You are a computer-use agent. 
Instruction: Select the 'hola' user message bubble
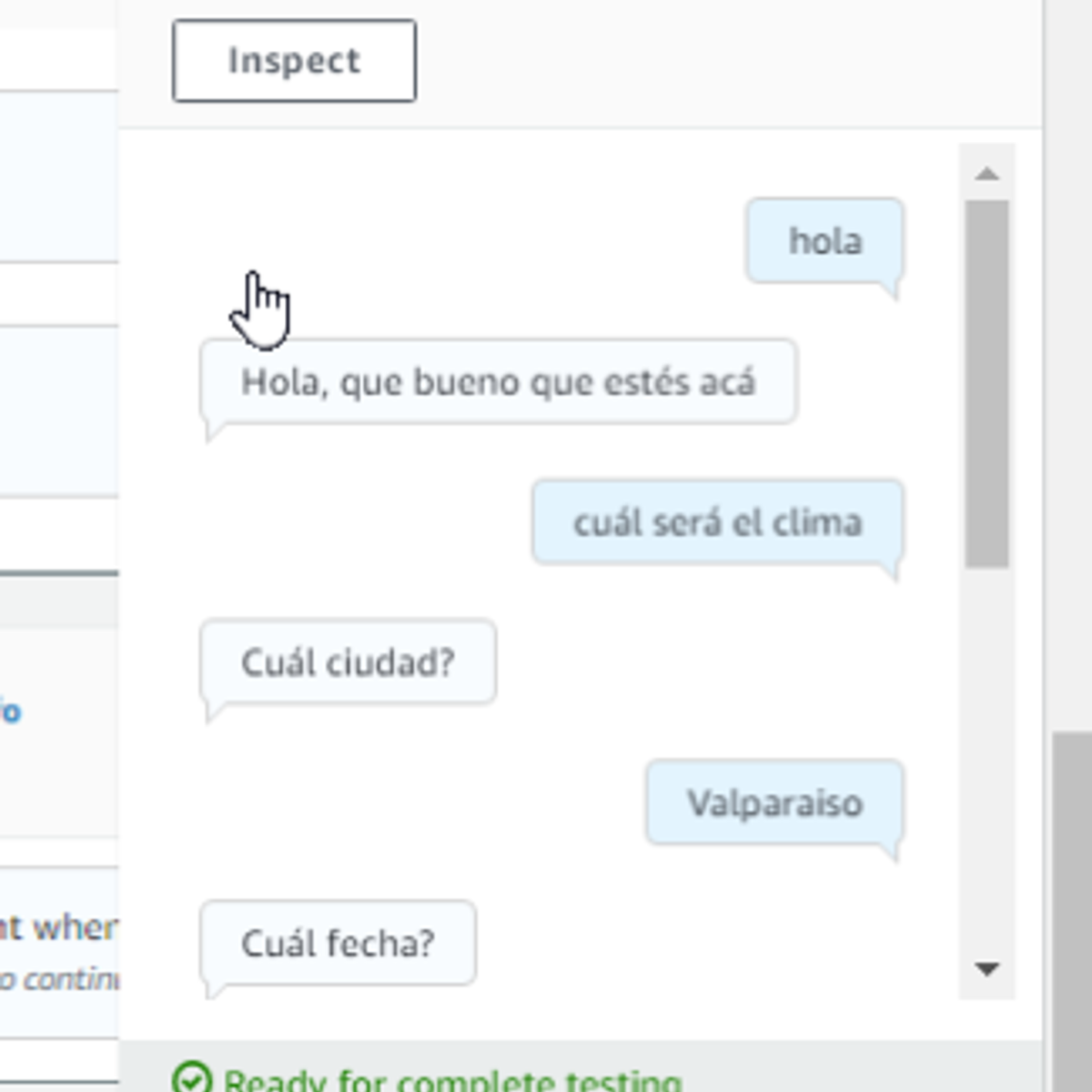click(824, 240)
